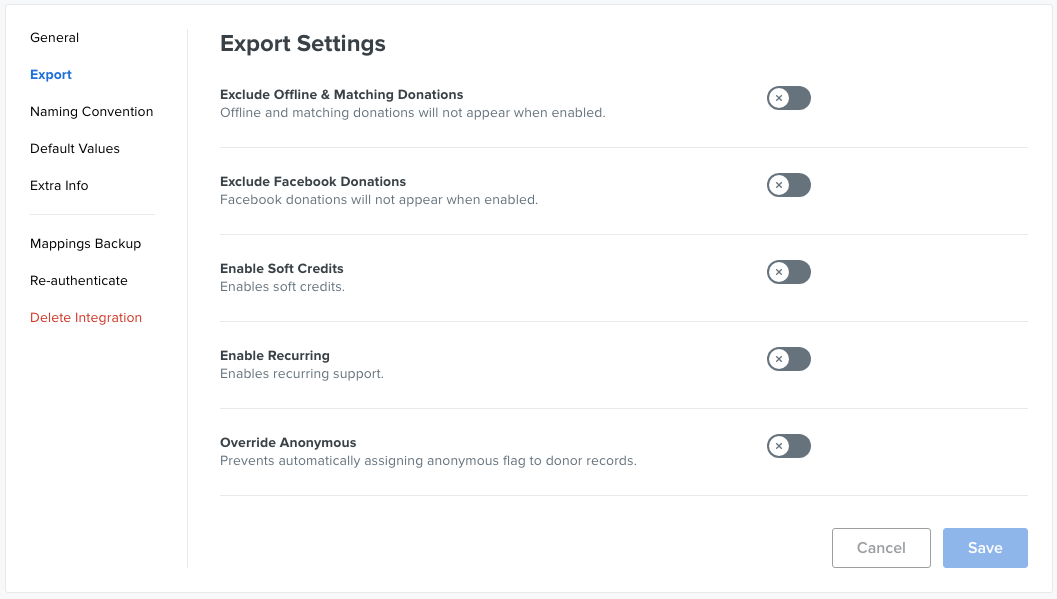Toggle the Override Anonymous switch
Image resolution: width=1057 pixels, height=599 pixels.
pos(789,446)
